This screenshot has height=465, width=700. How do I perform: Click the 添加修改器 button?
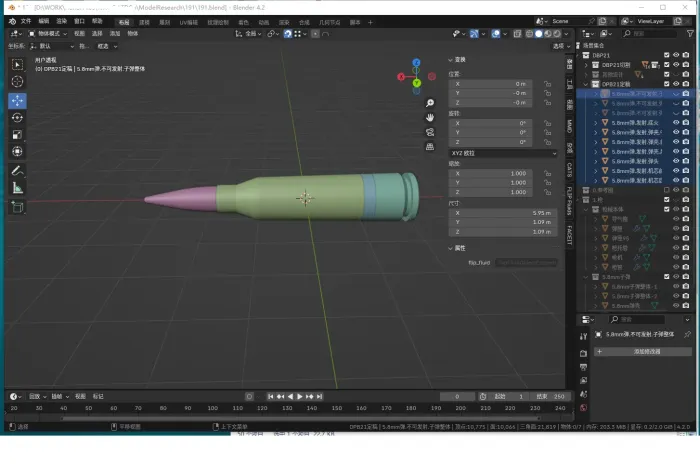pyautogui.click(x=642, y=352)
